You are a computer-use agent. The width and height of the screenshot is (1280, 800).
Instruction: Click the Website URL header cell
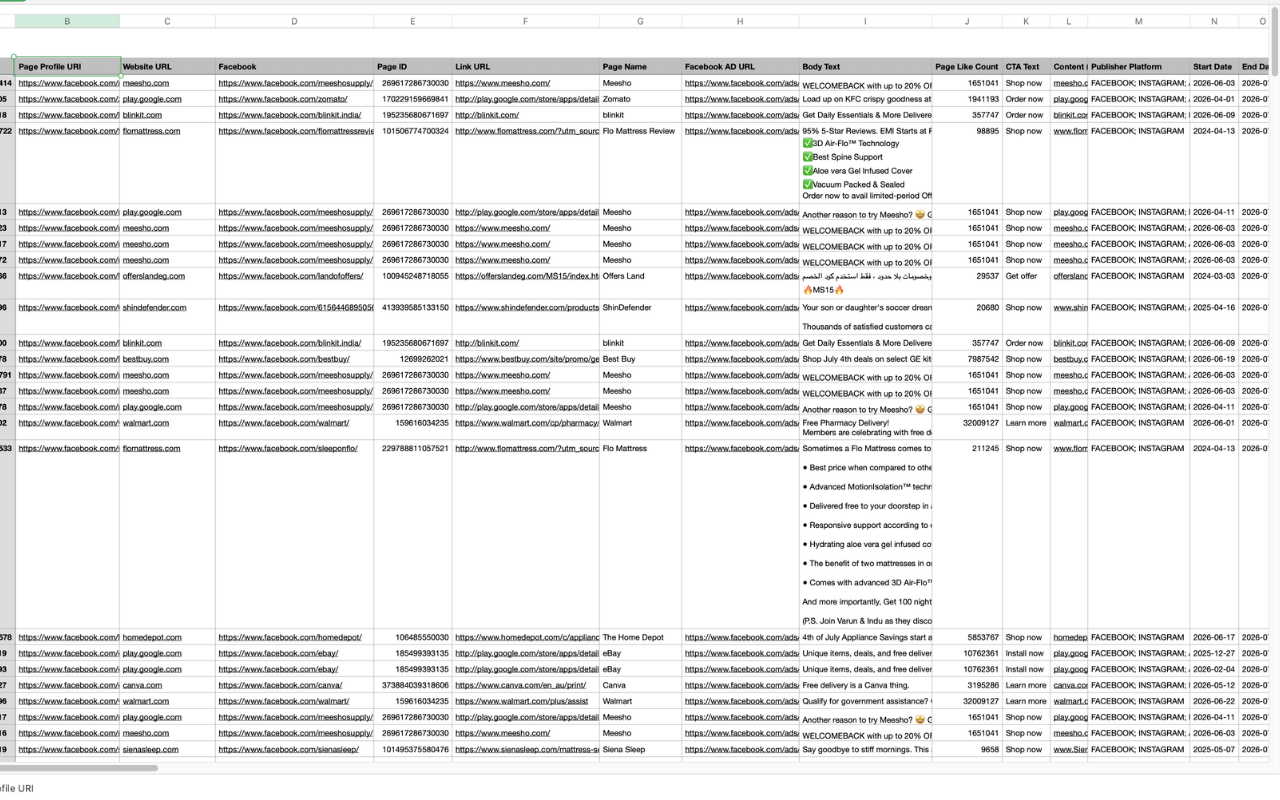(x=167, y=67)
